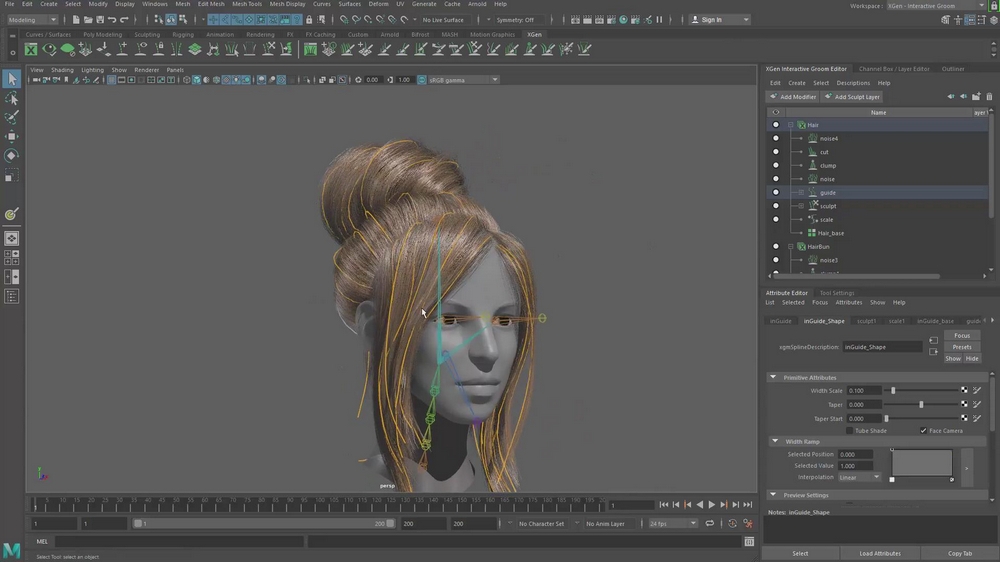Click the Open Scene folder icon
Image resolution: width=1000 pixels, height=562 pixels.
[88, 20]
